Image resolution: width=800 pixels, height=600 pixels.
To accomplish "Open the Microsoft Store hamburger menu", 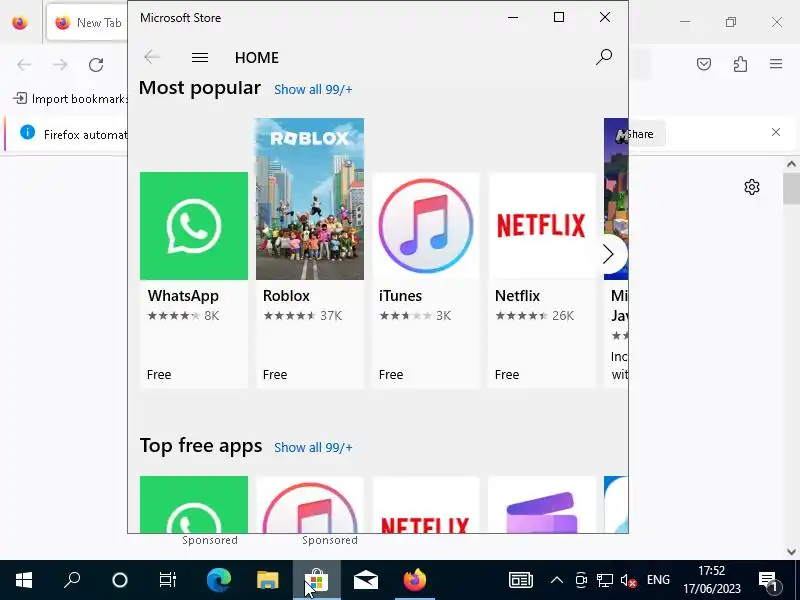I will tap(199, 58).
